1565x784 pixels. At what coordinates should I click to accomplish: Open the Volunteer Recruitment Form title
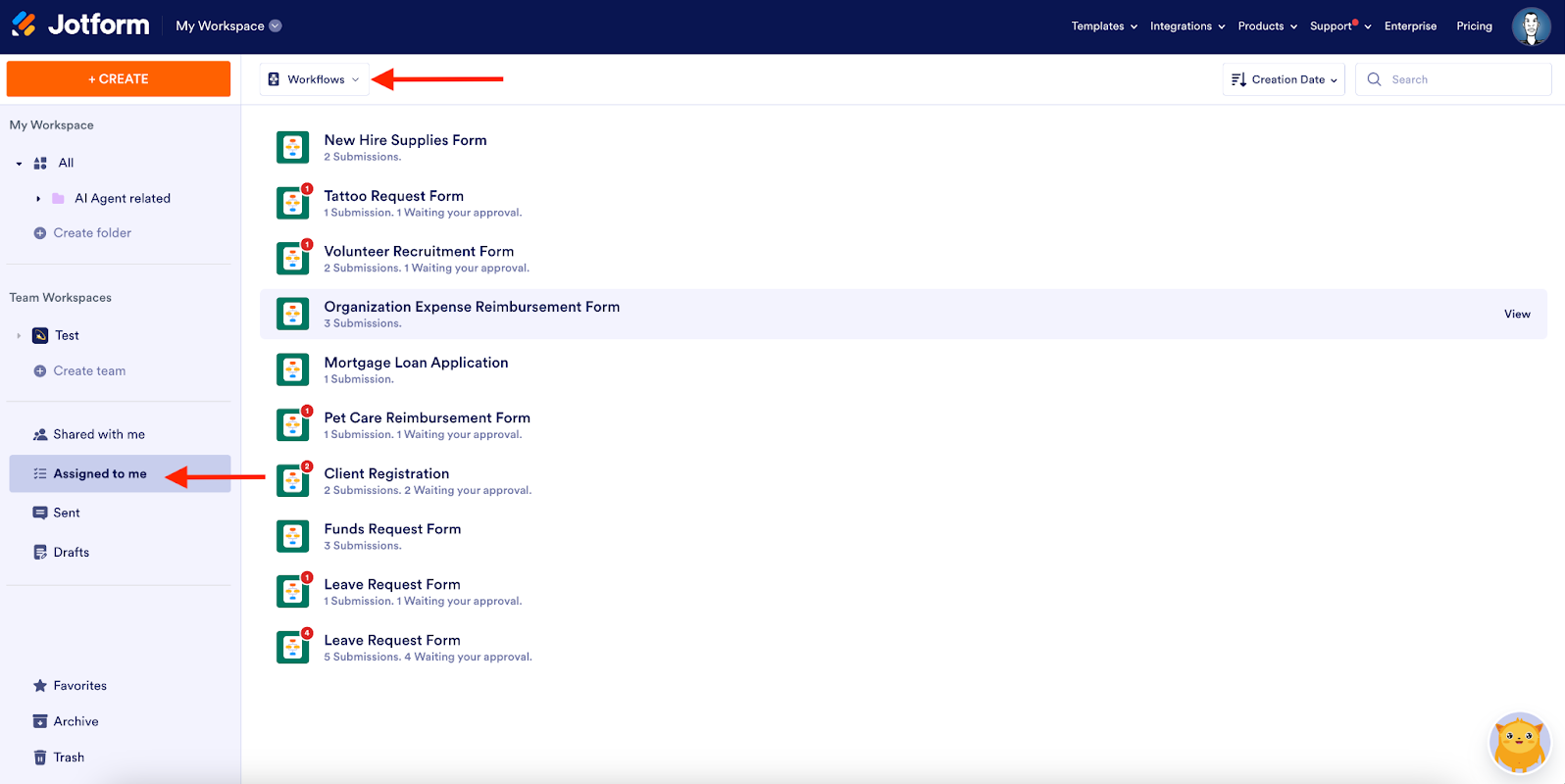(x=419, y=252)
